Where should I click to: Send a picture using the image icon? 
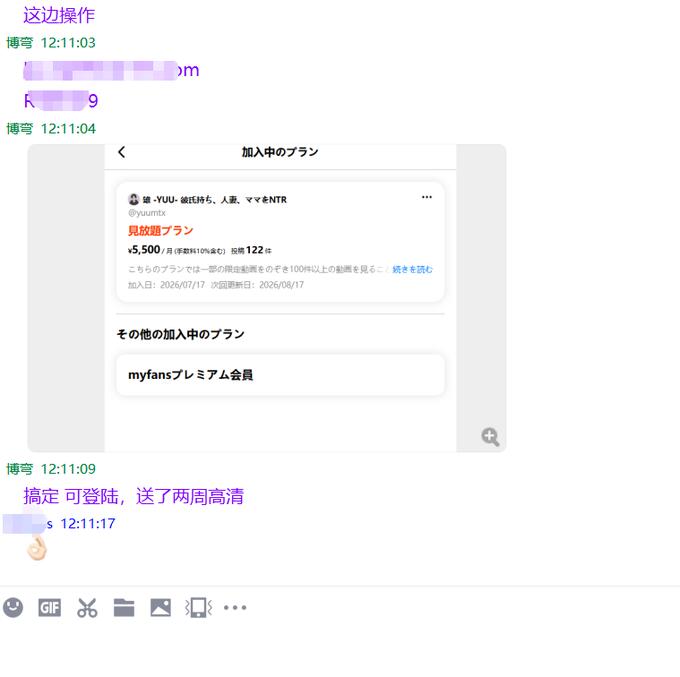pyautogui.click(x=160, y=608)
